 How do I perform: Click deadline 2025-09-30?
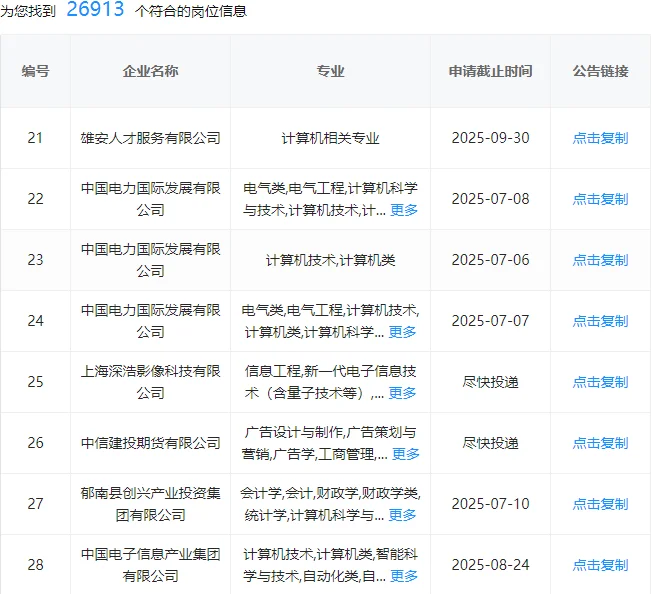490,138
